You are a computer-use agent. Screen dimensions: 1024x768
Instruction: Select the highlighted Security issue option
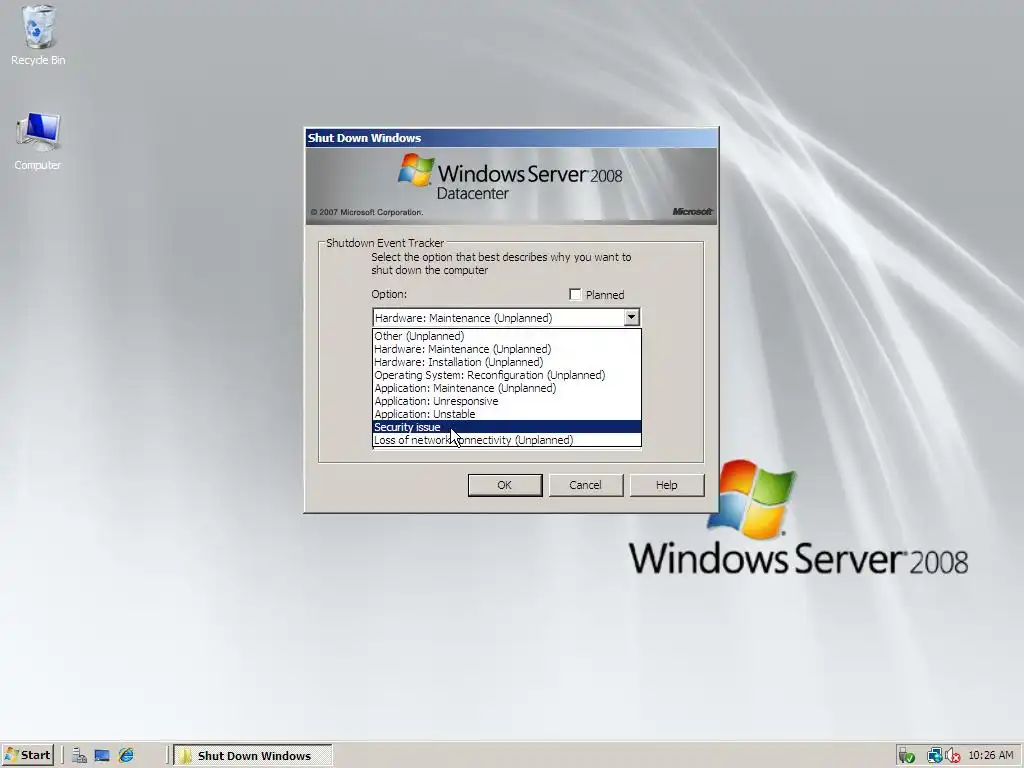507,427
